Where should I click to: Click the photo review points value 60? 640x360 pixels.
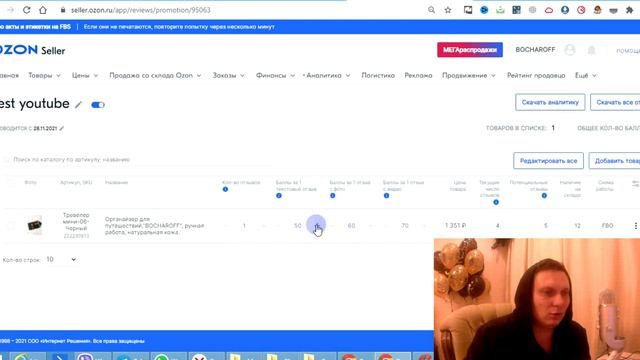point(351,226)
